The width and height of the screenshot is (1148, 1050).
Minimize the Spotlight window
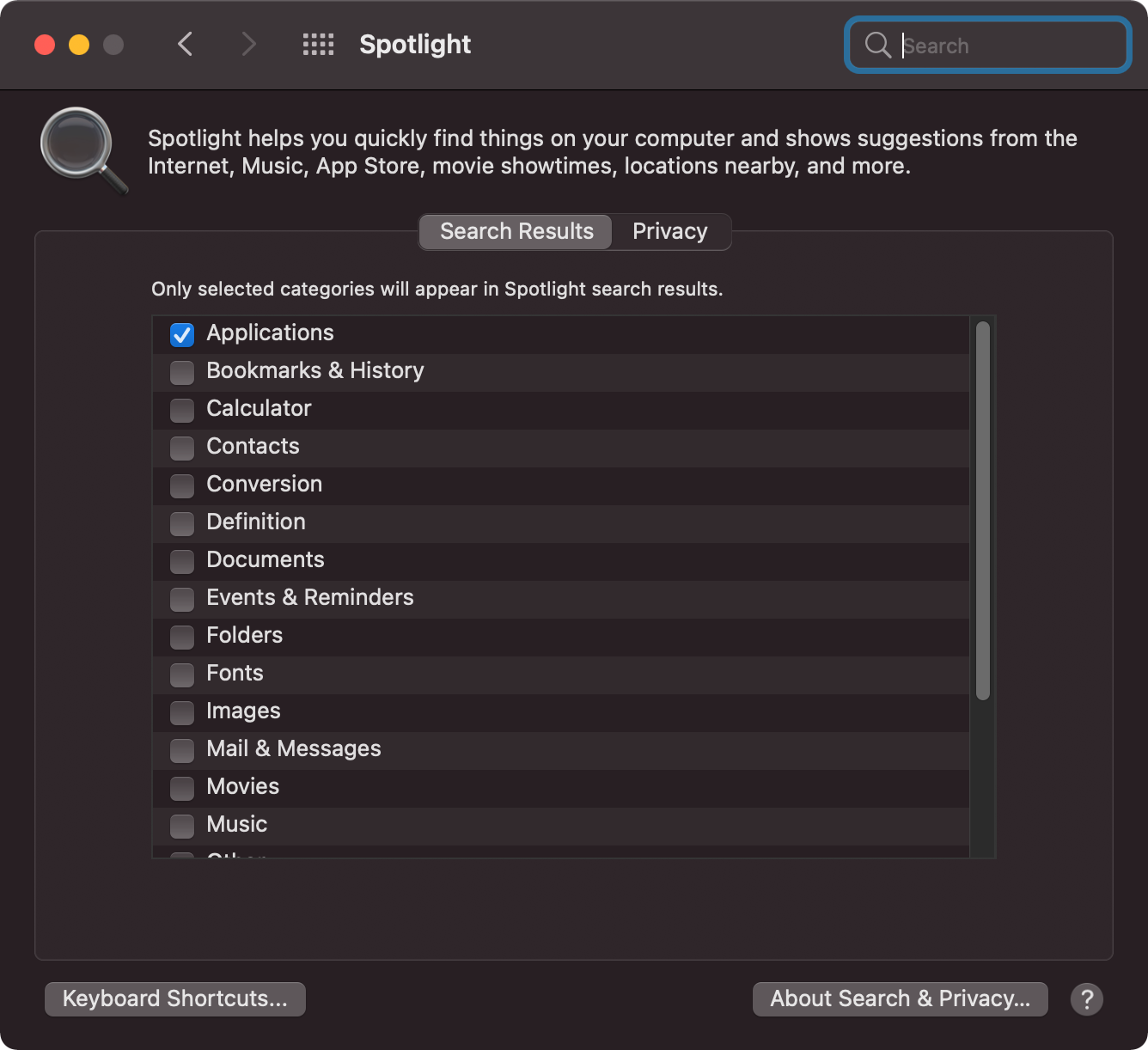pyautogui.click(x=79, y=45)
